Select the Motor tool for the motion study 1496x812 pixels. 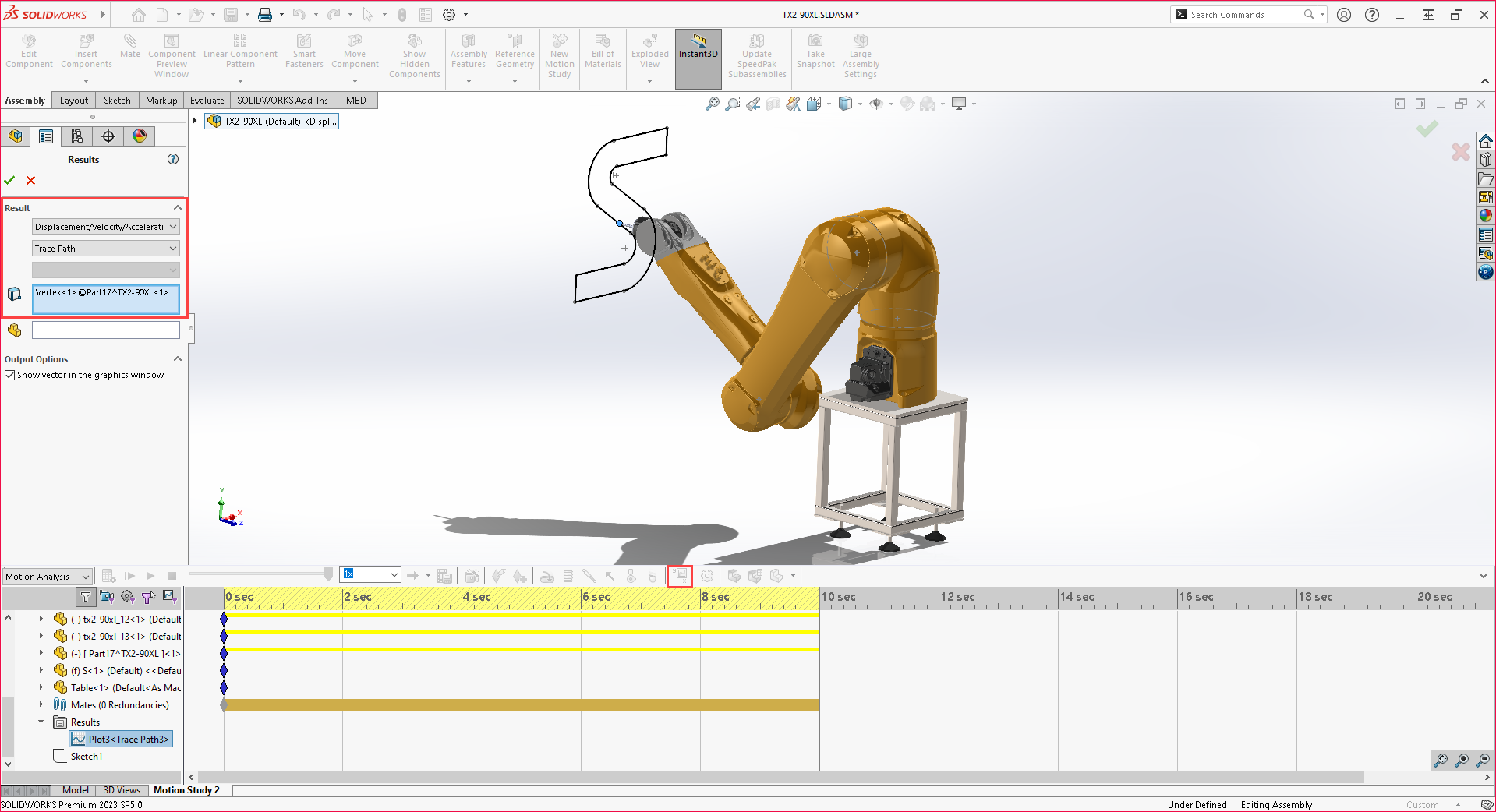(546, 576)
